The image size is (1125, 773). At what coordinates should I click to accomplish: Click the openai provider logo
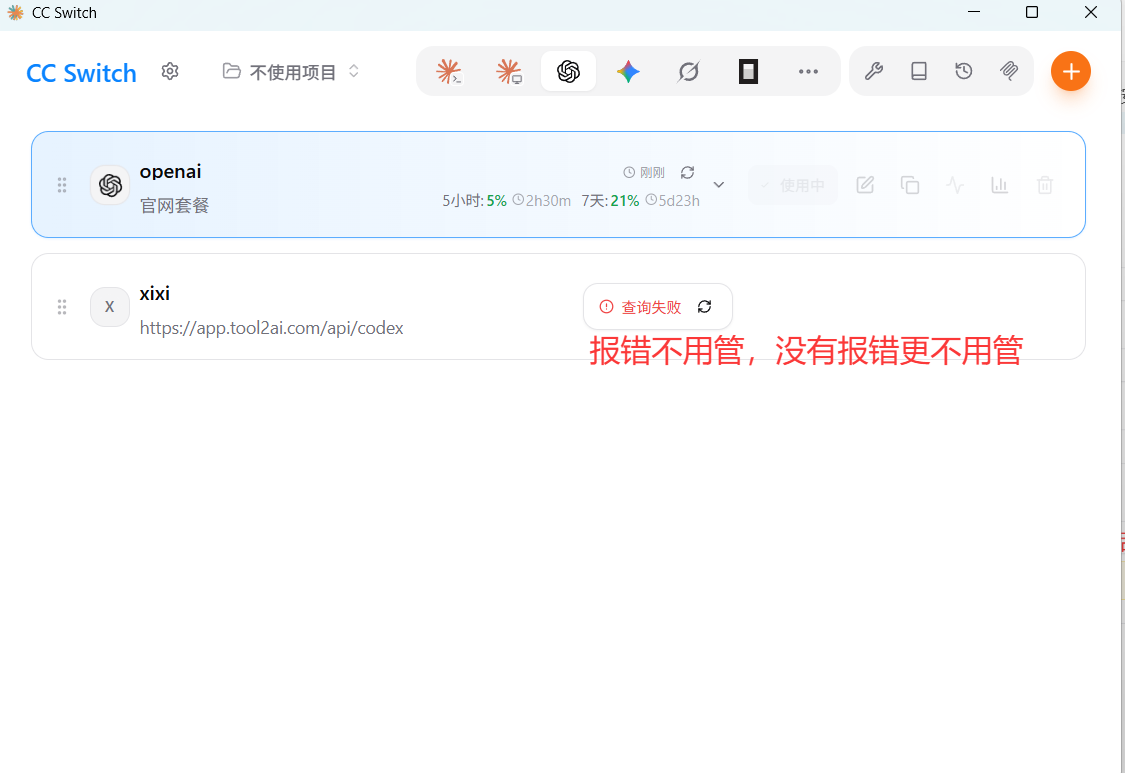(x=110, y=185)
